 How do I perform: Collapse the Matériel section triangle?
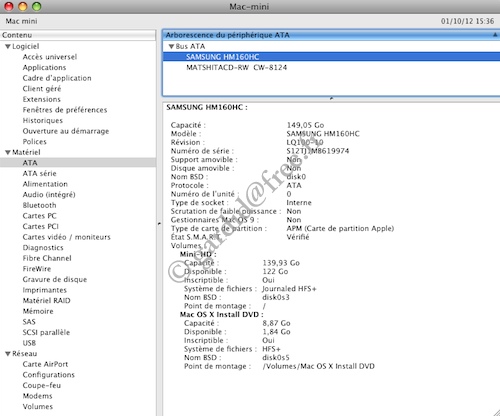(x=8, y=153)
